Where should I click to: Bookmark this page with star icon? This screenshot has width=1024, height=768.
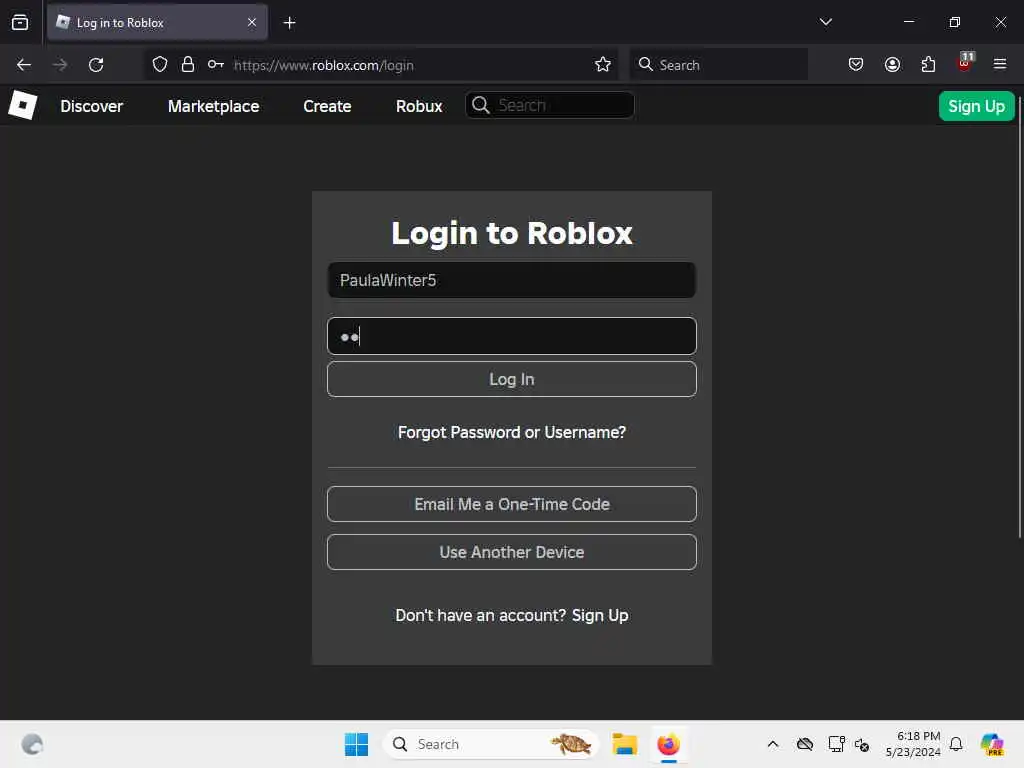click(603, 65)
